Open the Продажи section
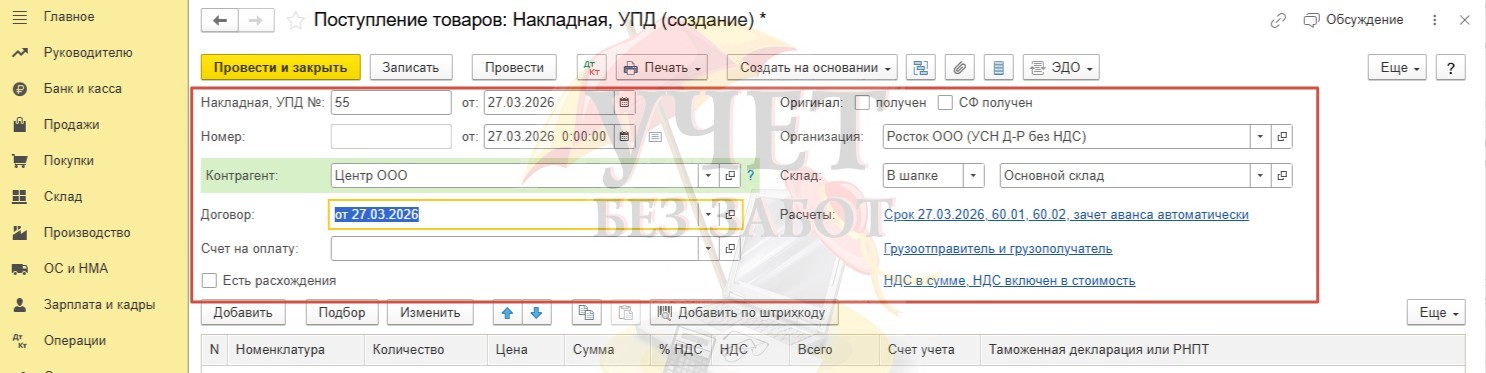The width and height of the screenshot is (1486, 373). 71,125
